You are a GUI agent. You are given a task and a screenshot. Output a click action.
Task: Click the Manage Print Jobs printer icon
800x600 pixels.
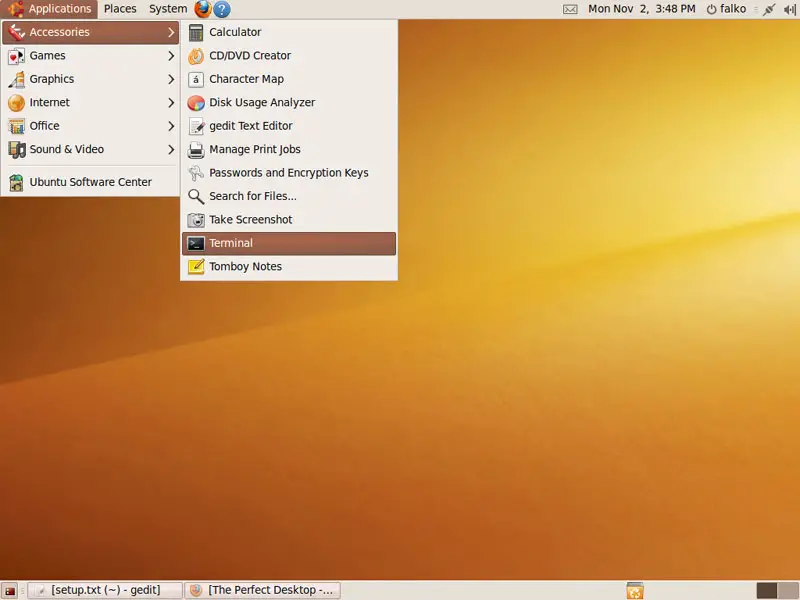coord(196,149)
